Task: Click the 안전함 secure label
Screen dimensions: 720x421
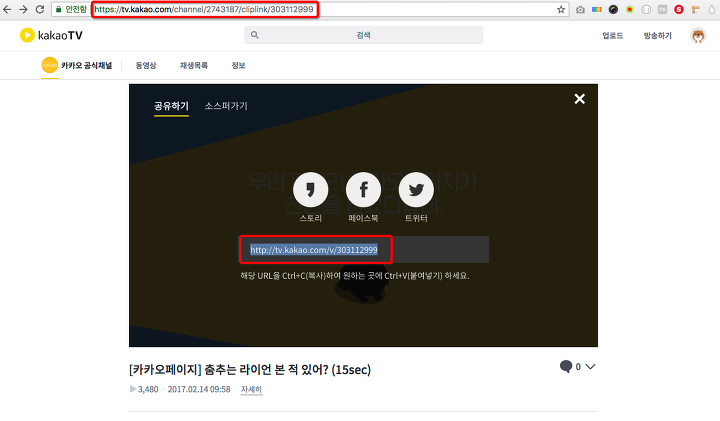Action: click(76, 9)
